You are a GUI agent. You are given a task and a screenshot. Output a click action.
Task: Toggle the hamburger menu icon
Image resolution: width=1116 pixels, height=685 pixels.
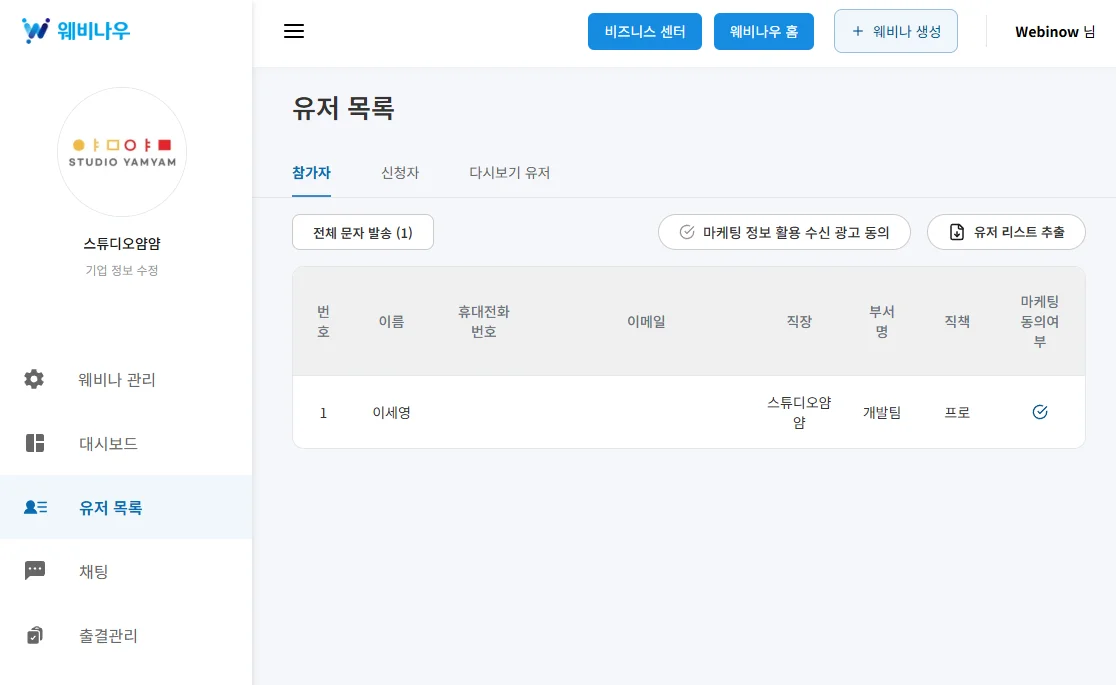[x=294, y=31]
